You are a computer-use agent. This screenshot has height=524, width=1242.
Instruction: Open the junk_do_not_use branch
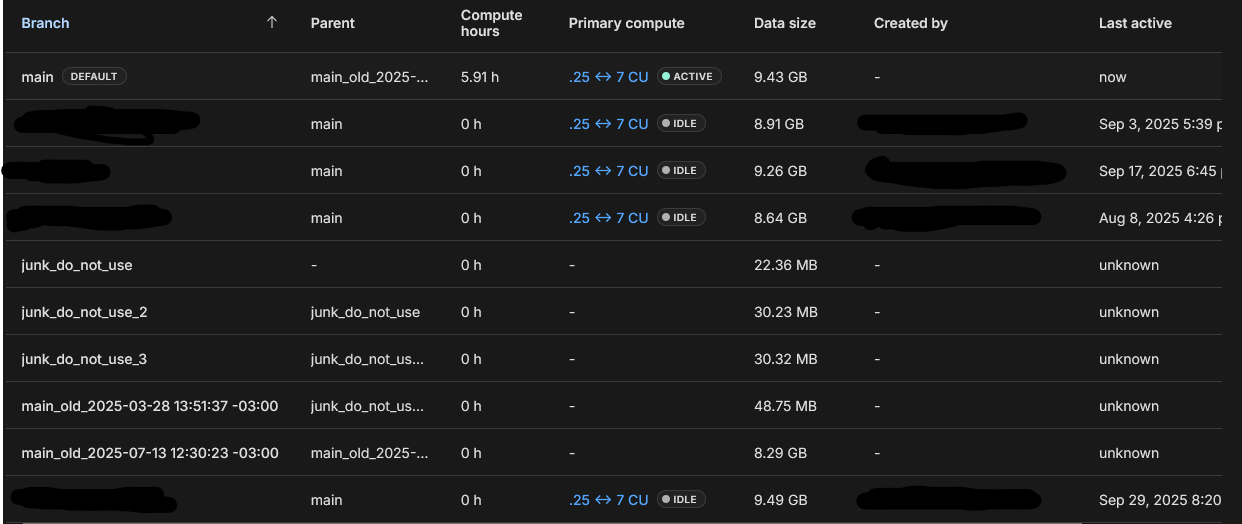tap(77, 265)
